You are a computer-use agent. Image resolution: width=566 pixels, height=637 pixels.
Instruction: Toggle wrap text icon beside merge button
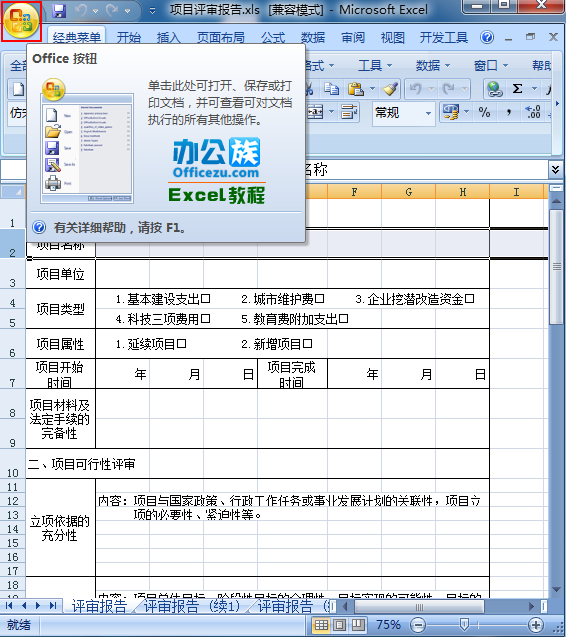tap(349, 112)
